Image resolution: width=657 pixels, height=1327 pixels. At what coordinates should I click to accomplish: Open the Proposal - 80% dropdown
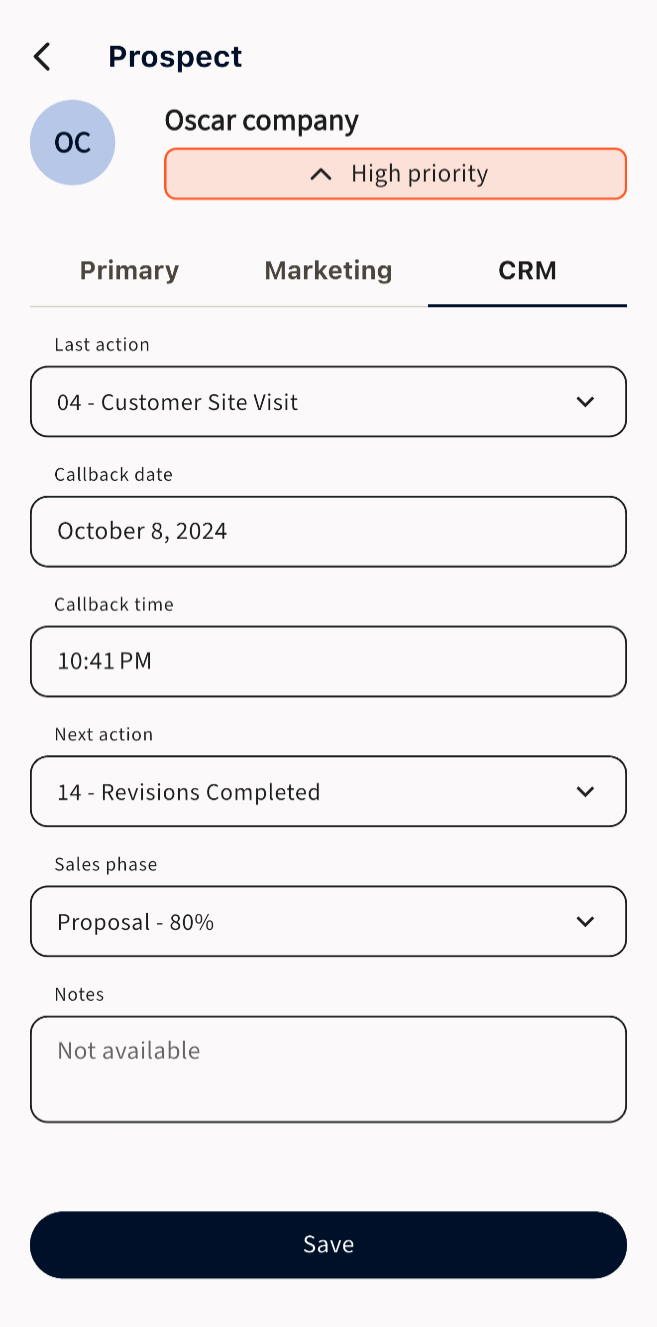click(x=328, y=922)
